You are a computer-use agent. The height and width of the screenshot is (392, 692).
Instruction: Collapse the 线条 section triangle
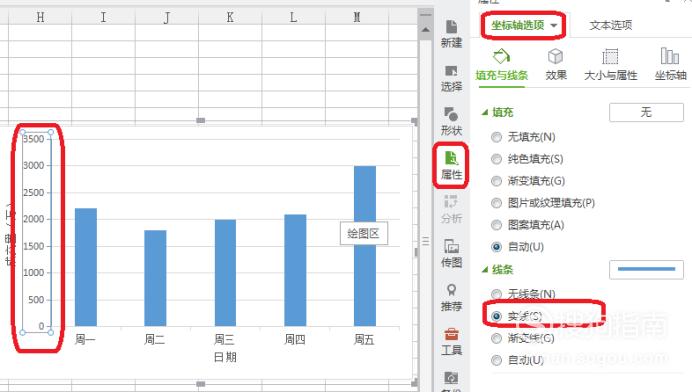tap(485, 270)
